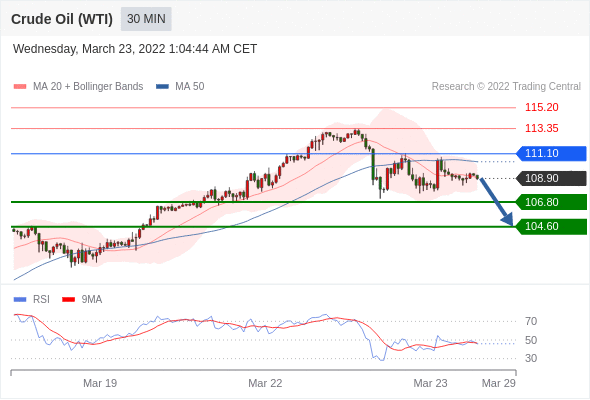Select the 108.90 current price tag
The image size is (590, 400).
coord(551,178)
